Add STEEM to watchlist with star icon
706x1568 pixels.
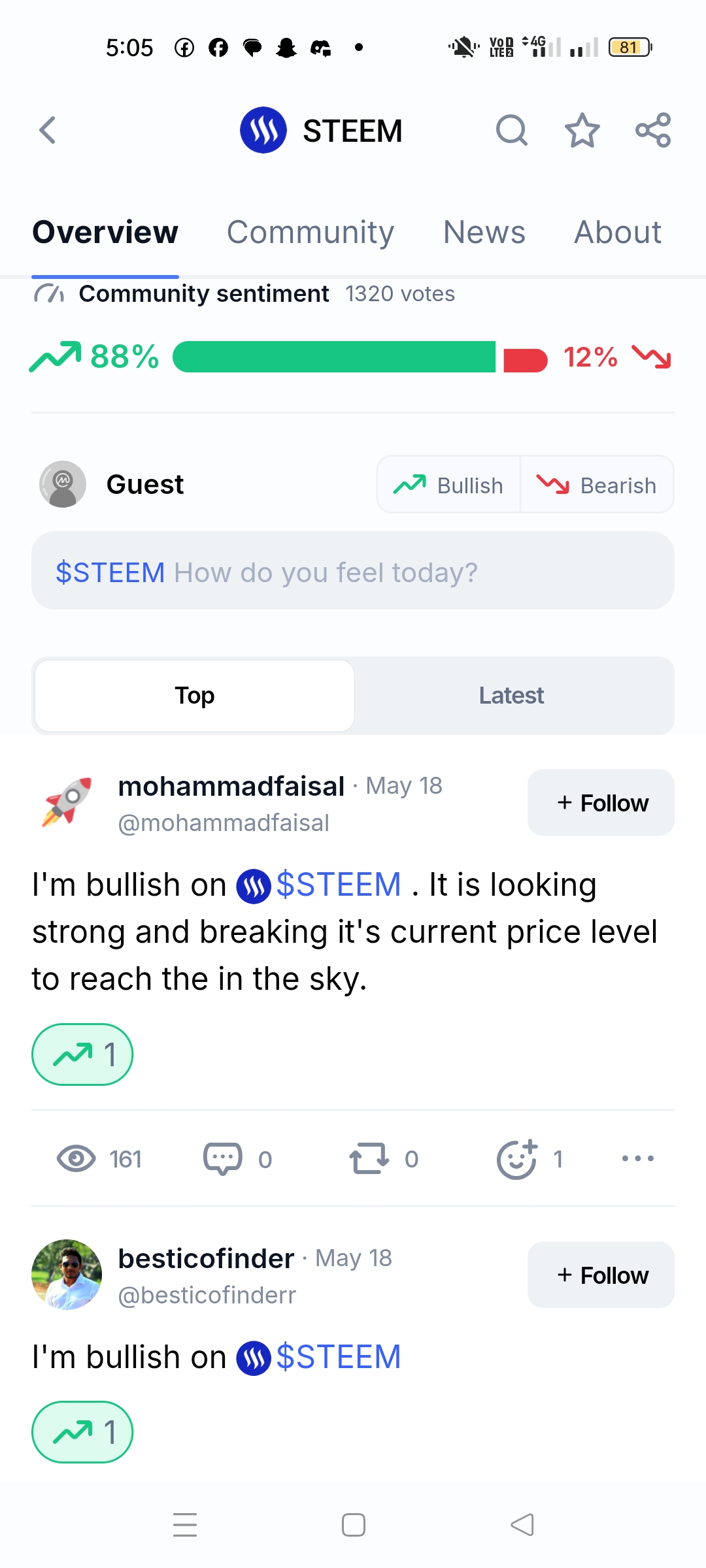click(582, 130)
